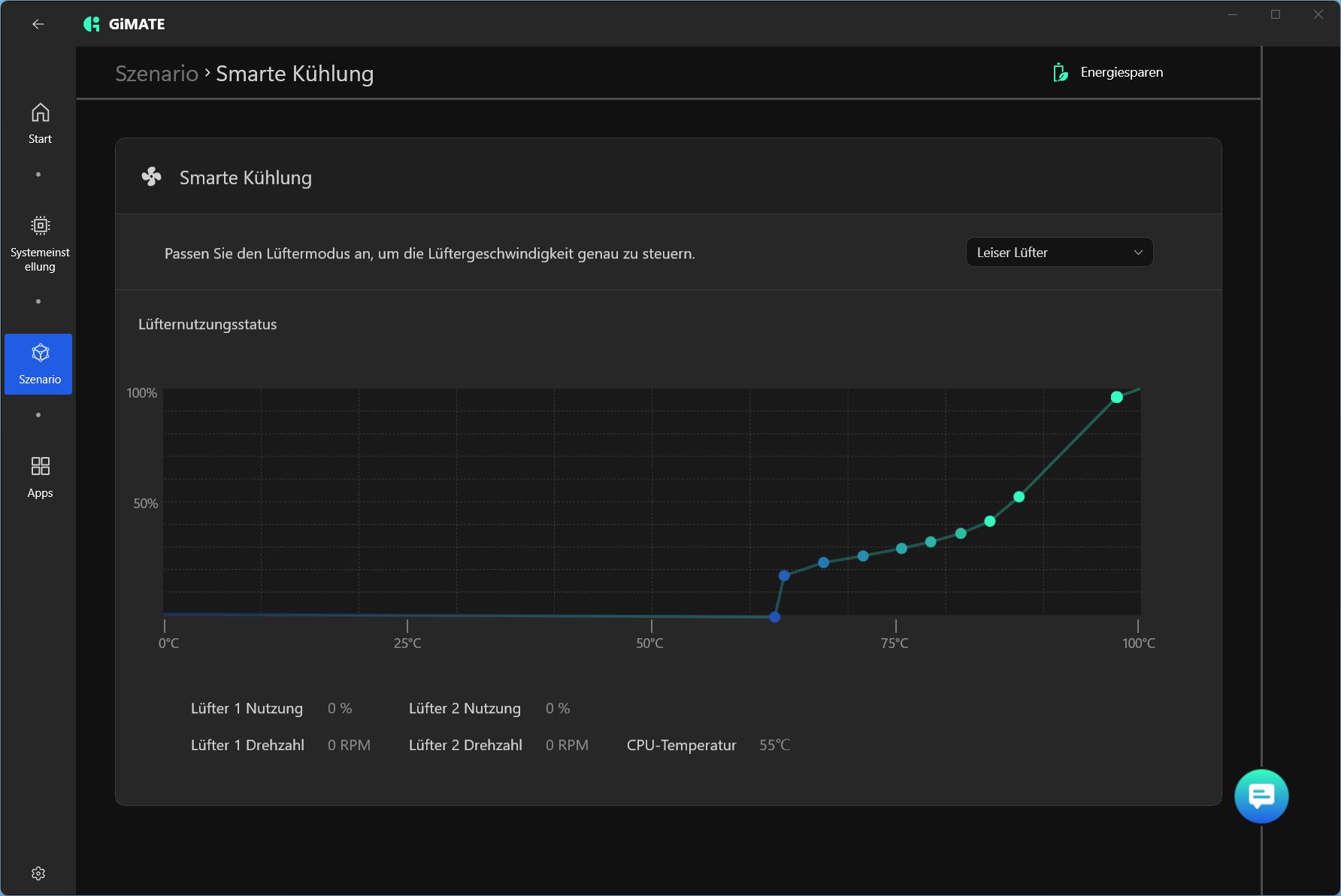Select the Szenario sidebar item
The height and width of the screenshot is (896, 1341).
coord(39,364)
